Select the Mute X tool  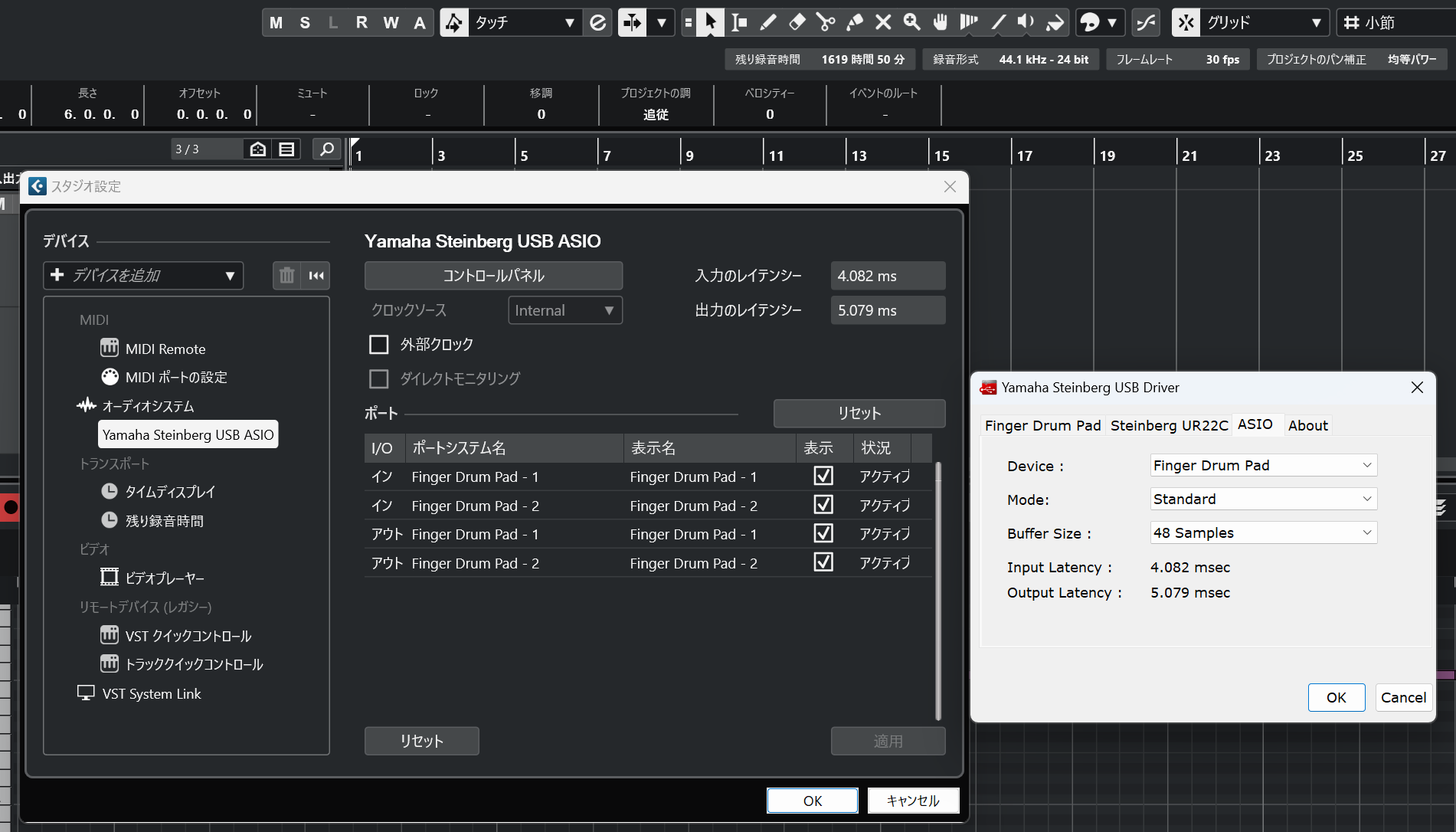[883, 22]
